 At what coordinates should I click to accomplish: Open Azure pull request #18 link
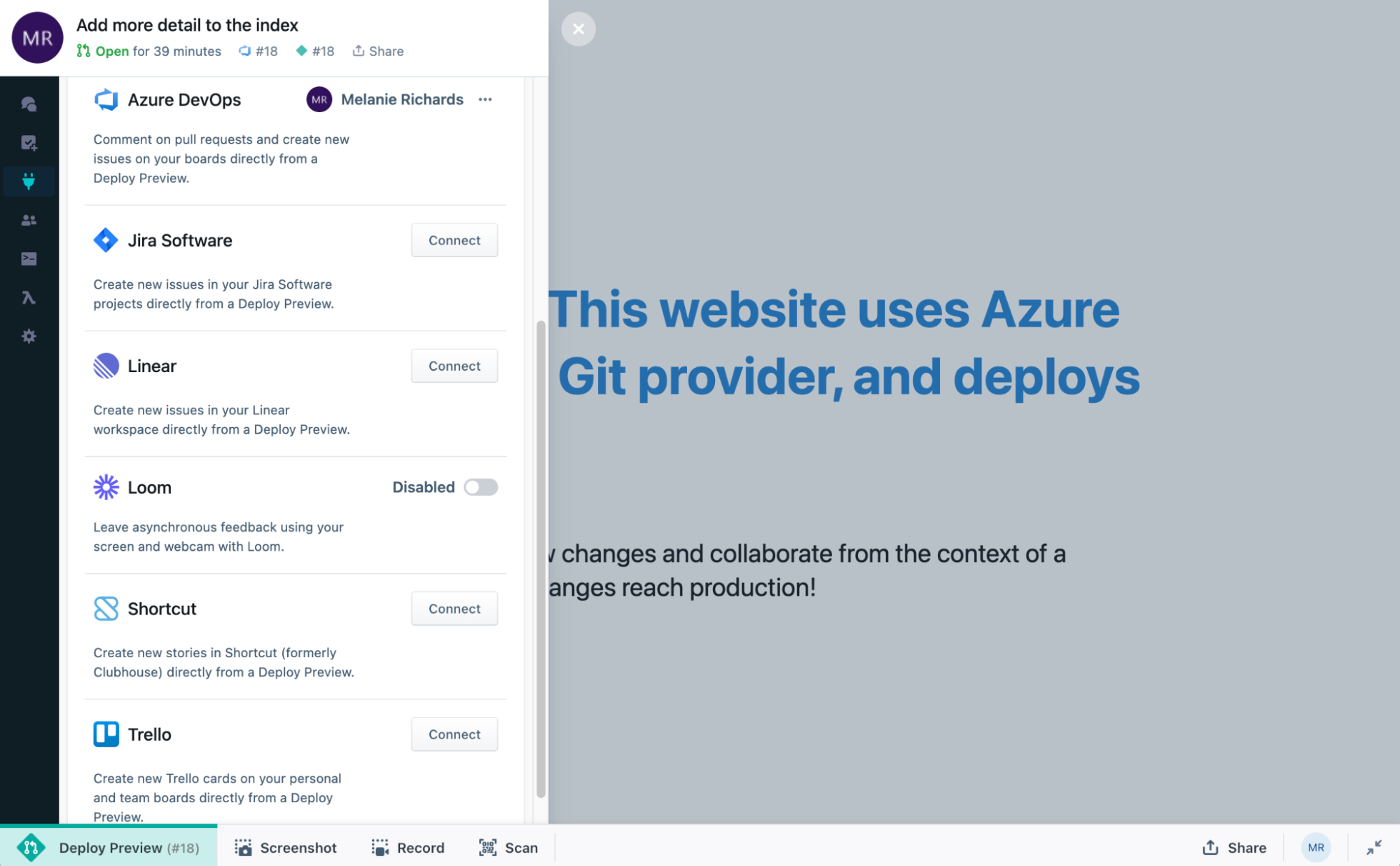pyautogui.click(x=258, y=51)
